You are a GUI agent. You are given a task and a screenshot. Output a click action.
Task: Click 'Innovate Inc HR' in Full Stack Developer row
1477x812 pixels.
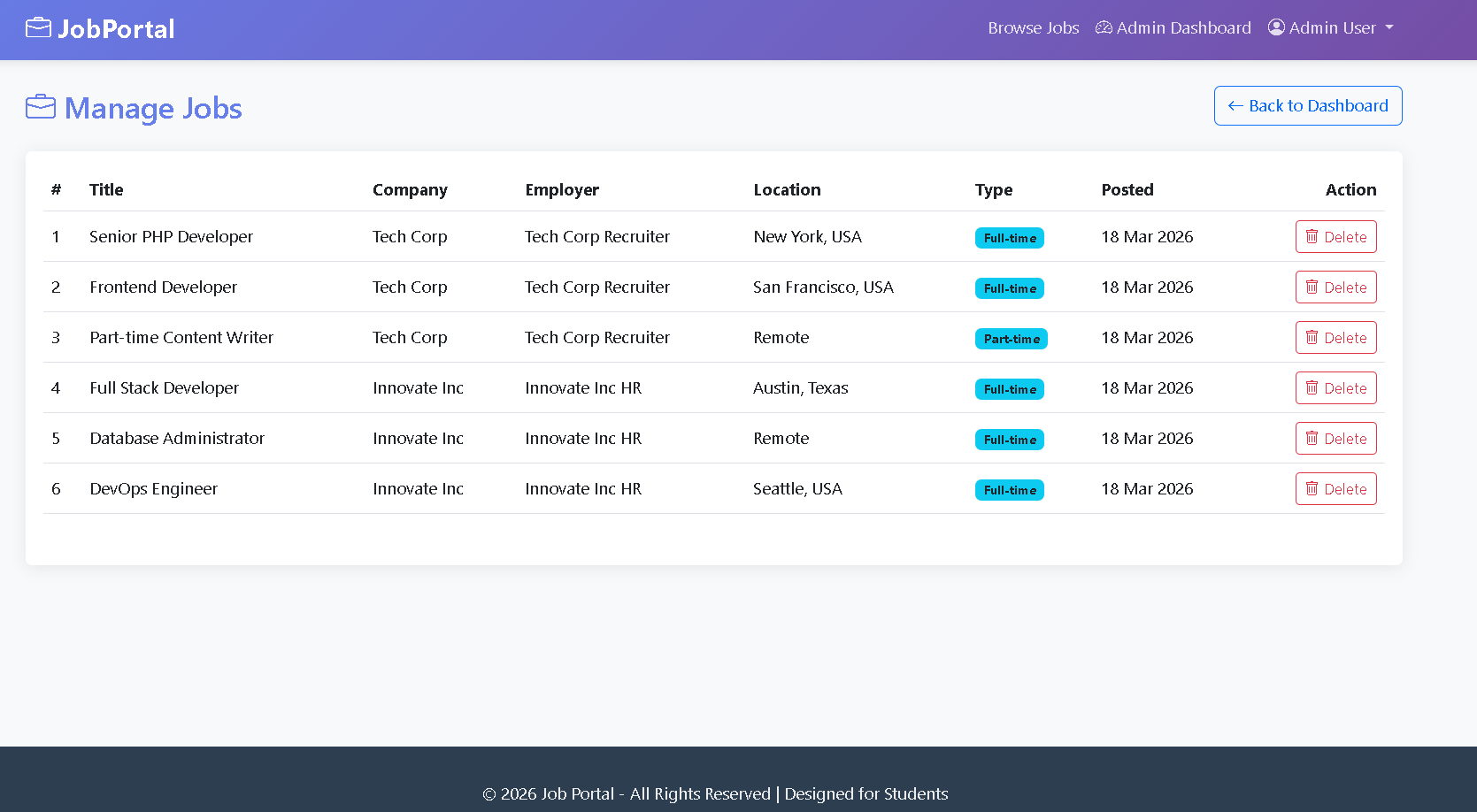coord(583,387)
